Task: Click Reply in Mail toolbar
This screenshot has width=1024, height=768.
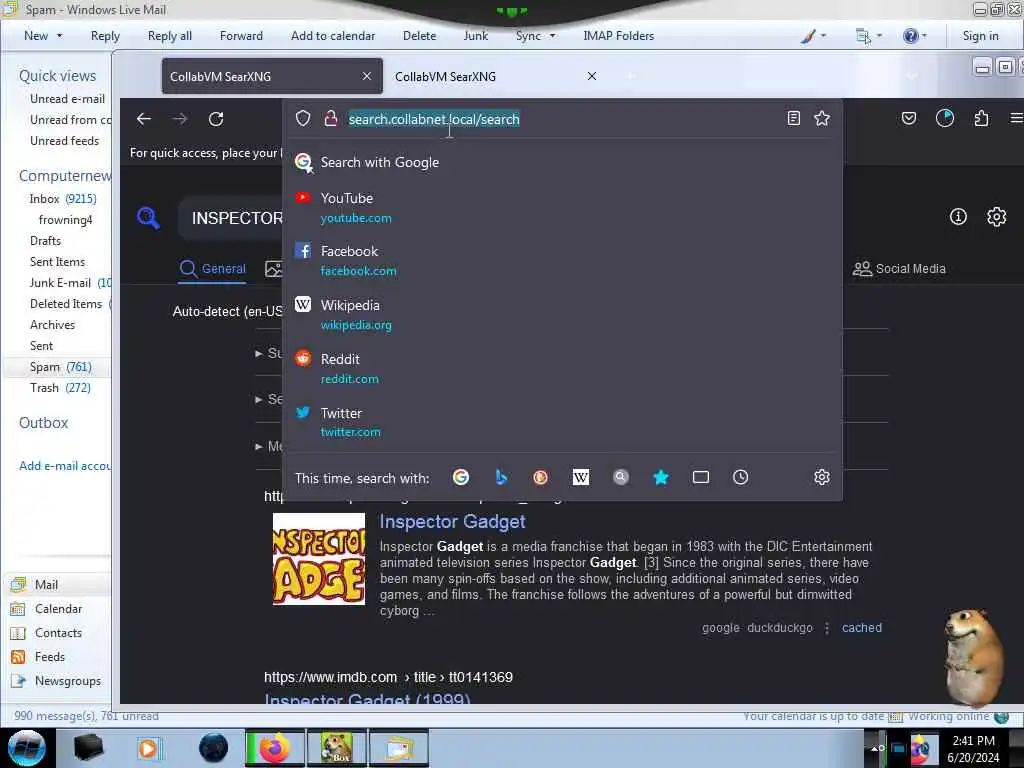Action: [105, 36]
